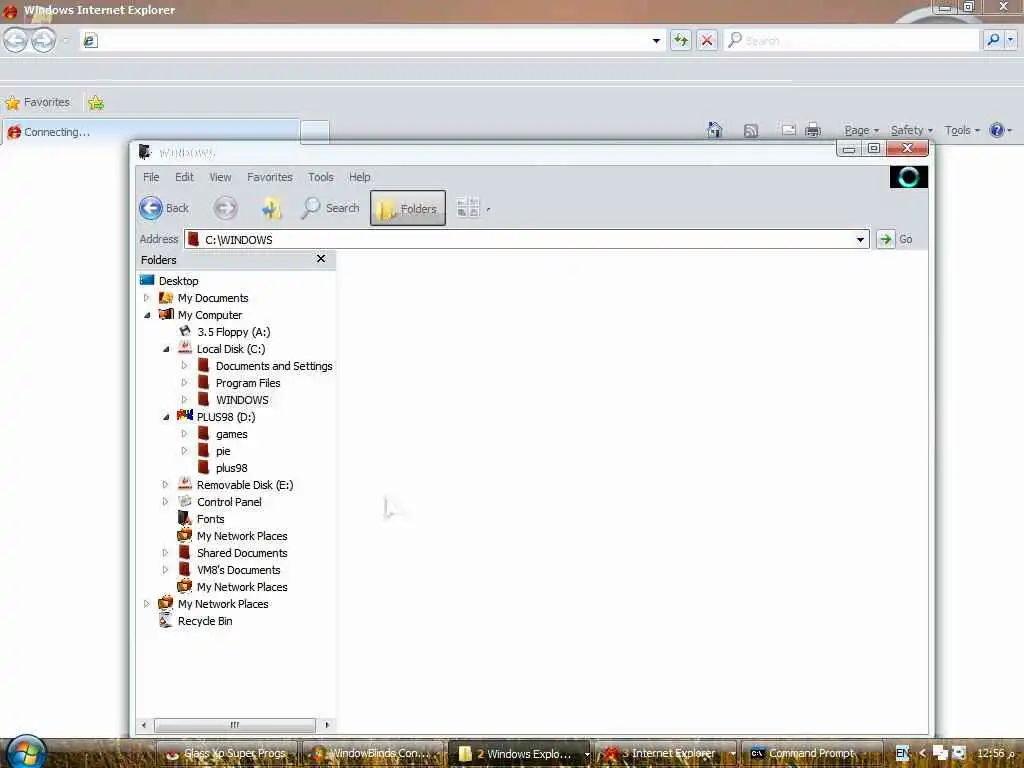Open the Page menu in IE
The height and width of the screenshot is (768, 1024).
coord(861,130)
